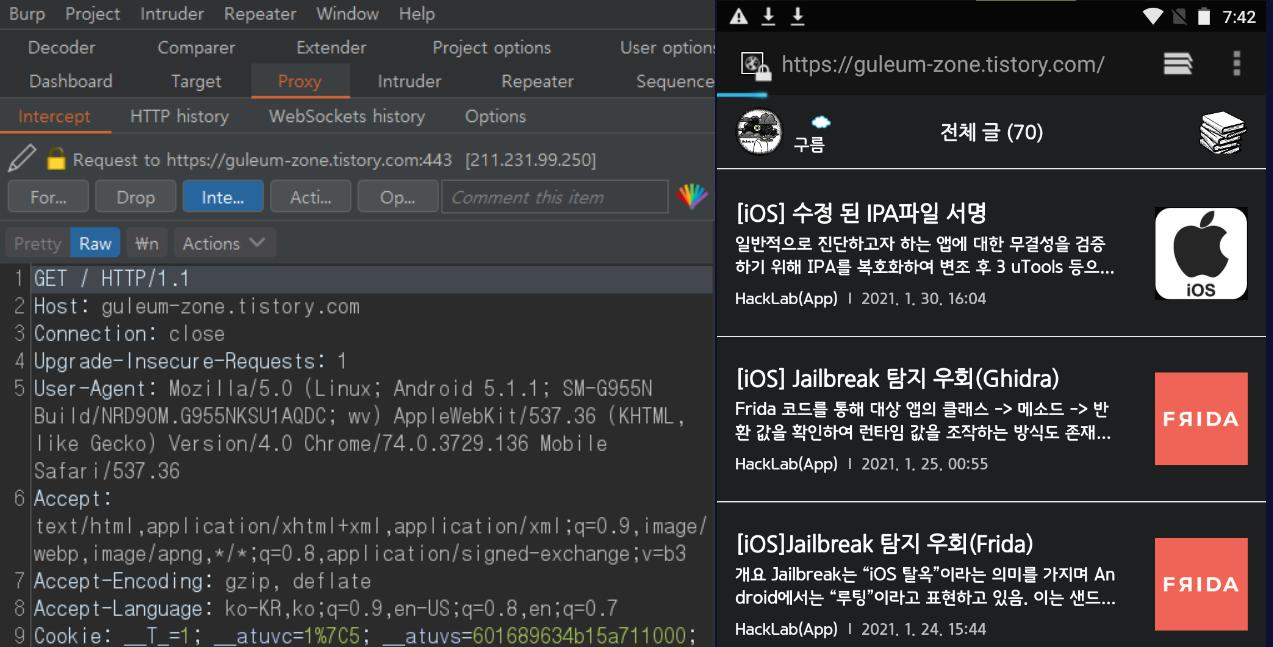Click the browser URL address bar
Image resolution: width=1273 pixels, height=647 pixels.
(x=943, y=65)
